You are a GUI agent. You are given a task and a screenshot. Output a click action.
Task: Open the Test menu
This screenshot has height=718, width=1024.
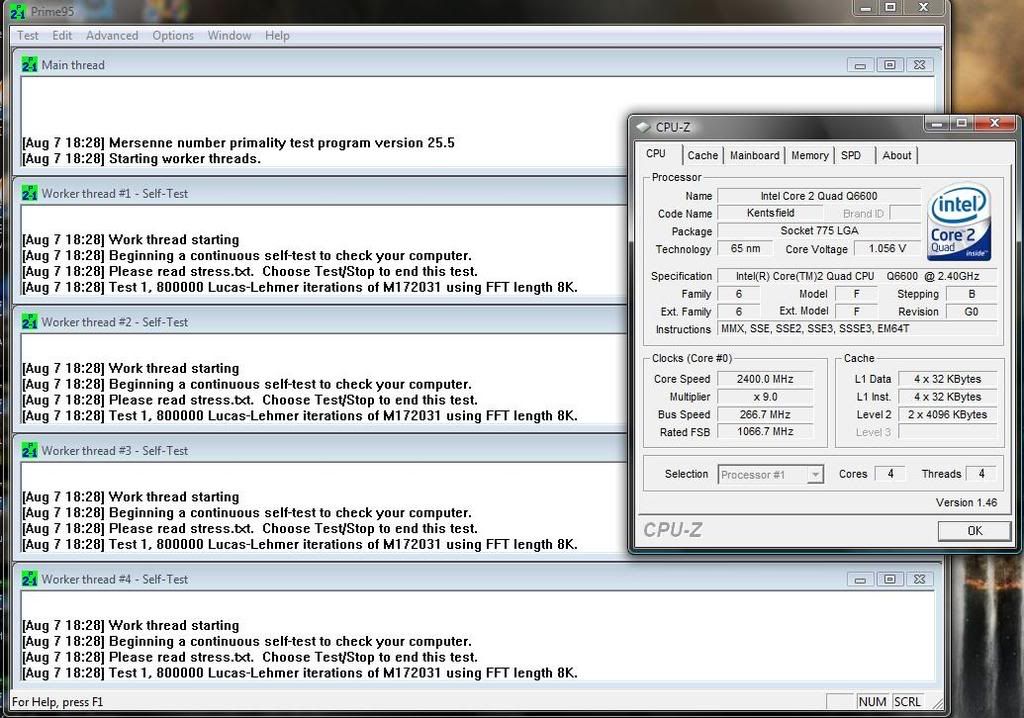click(28, 35)
